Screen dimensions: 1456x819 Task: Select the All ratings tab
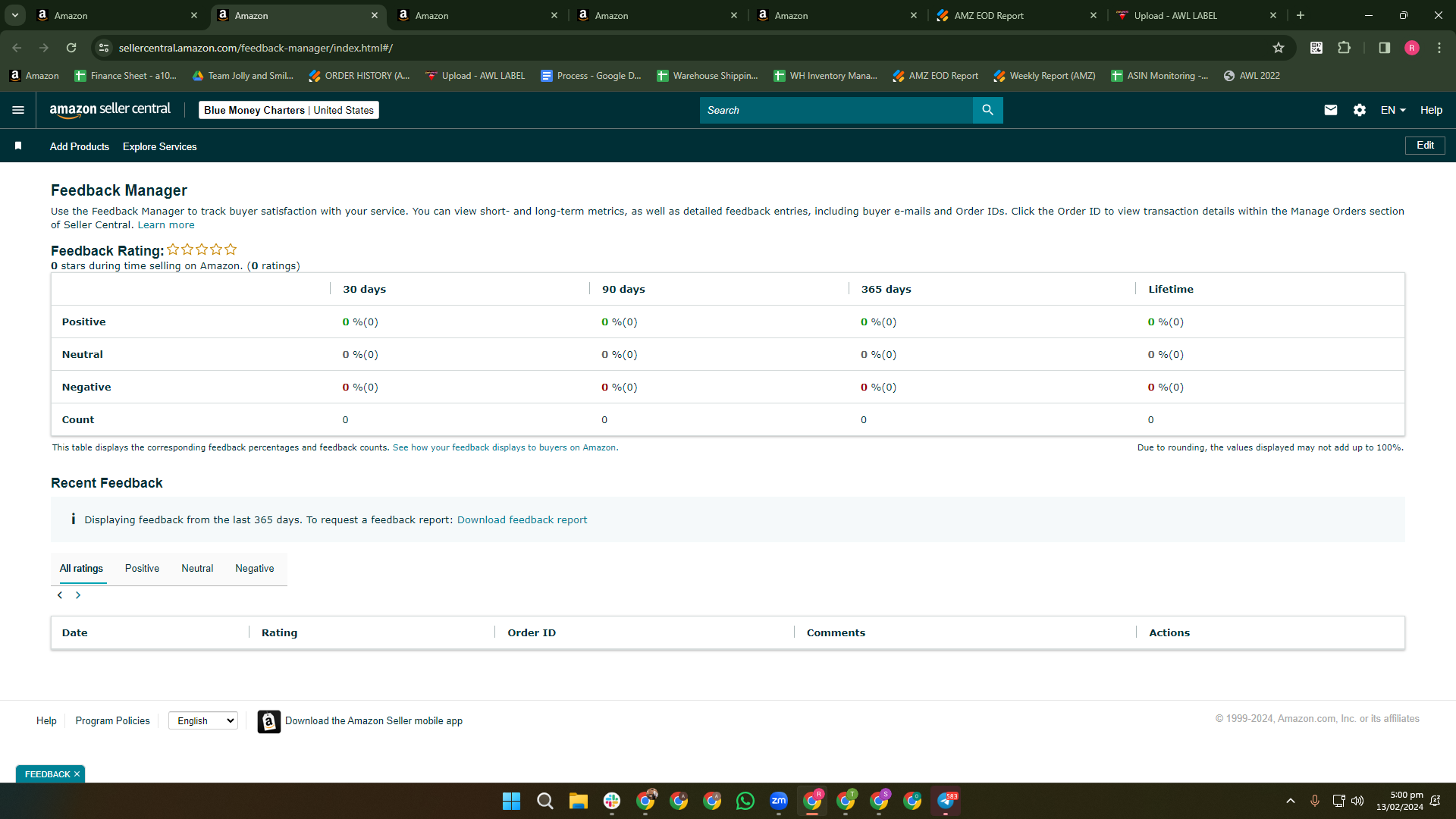click(x=81, y=569)
